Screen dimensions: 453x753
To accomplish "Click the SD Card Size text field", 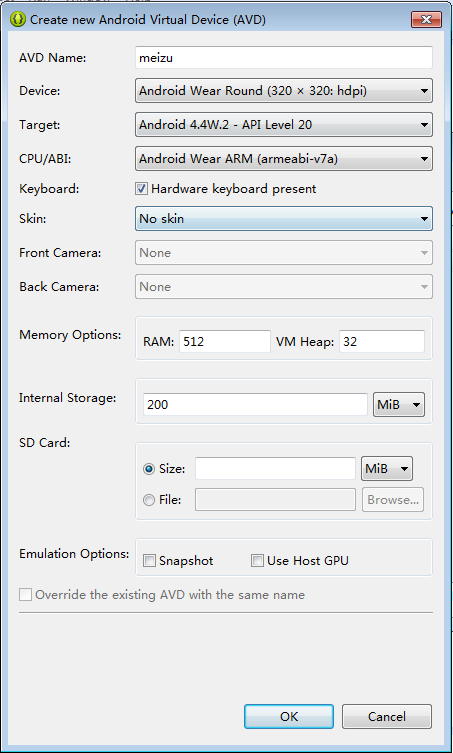I will click(x=275, y=469).
